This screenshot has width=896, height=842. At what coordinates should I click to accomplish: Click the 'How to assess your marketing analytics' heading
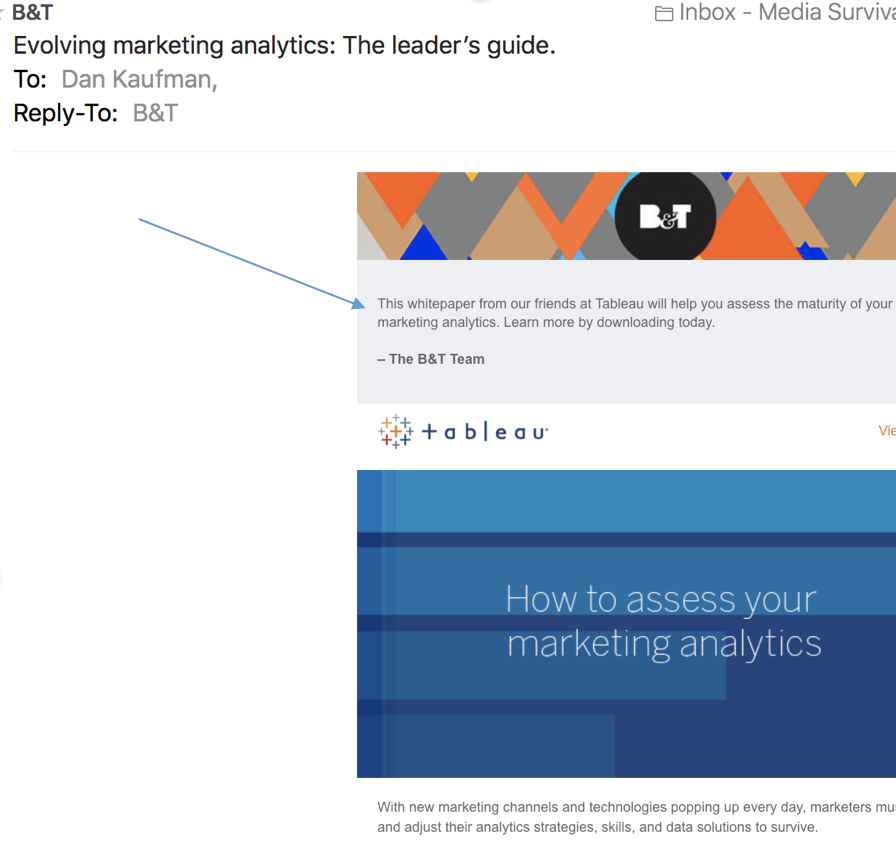(663, 621)
